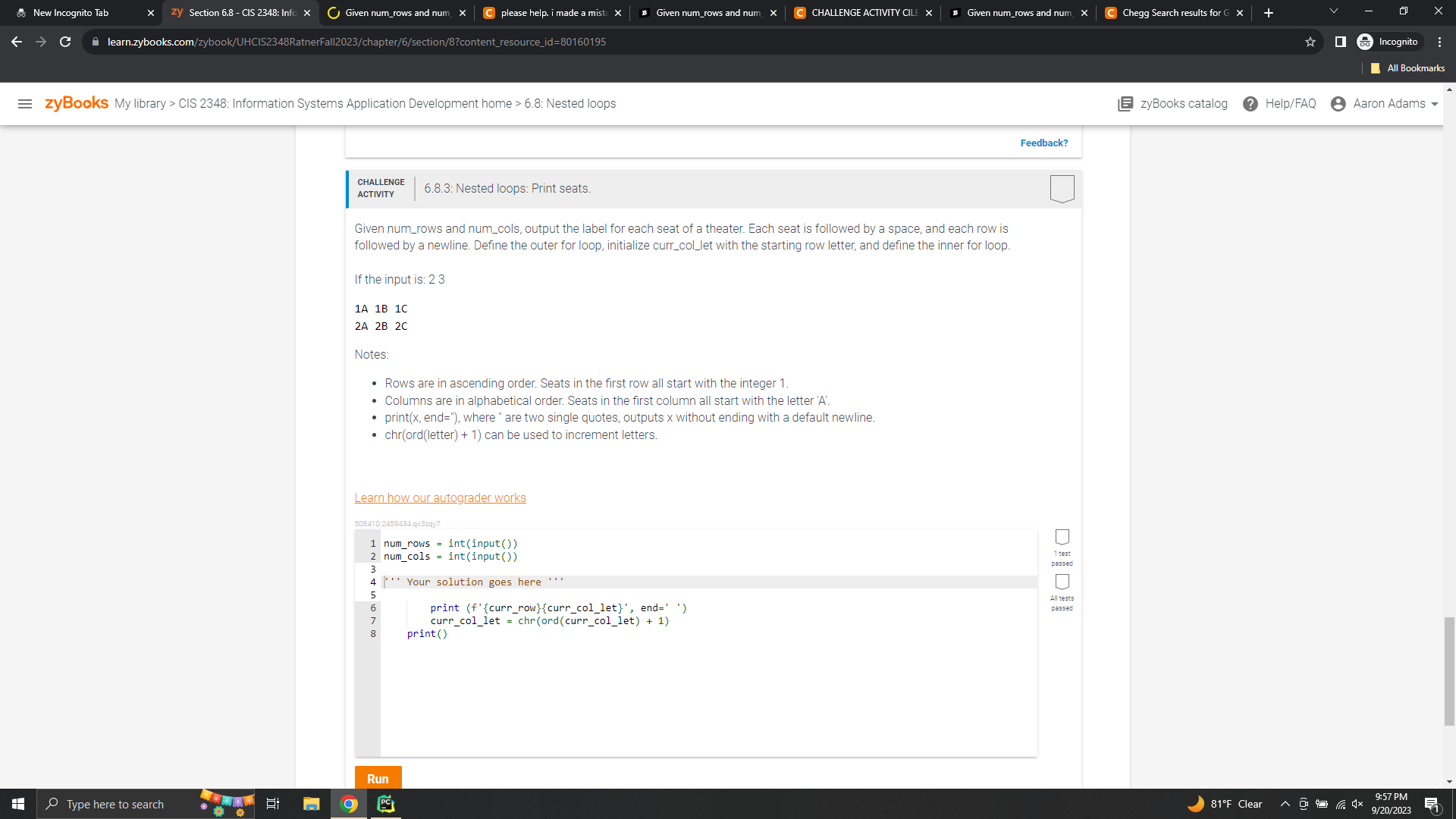Click the zyBooks logo
The height and width of the screenshot is (819, 1456).
(77, 103)
